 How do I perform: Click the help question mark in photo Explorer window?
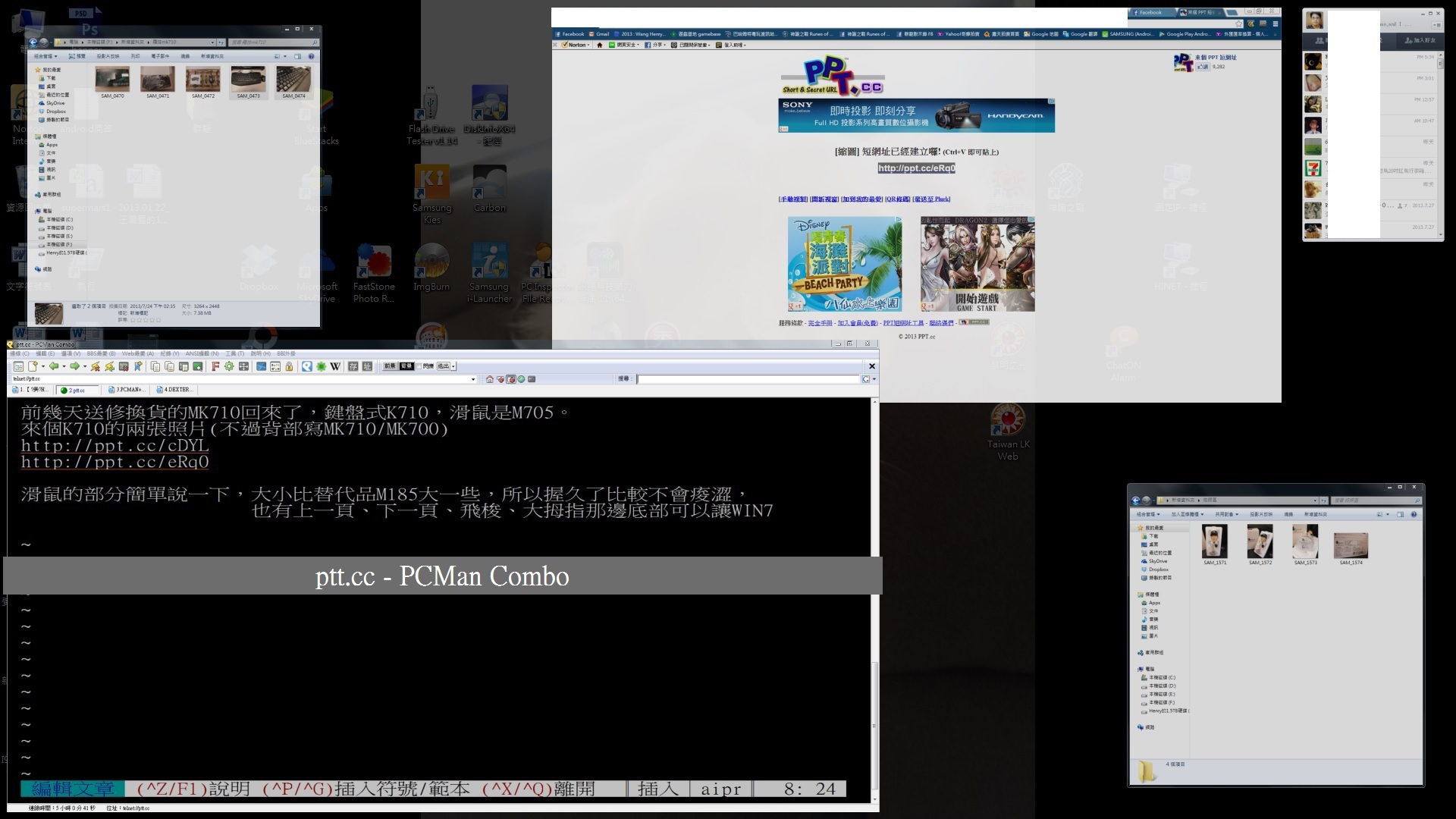tap(311, 56)
